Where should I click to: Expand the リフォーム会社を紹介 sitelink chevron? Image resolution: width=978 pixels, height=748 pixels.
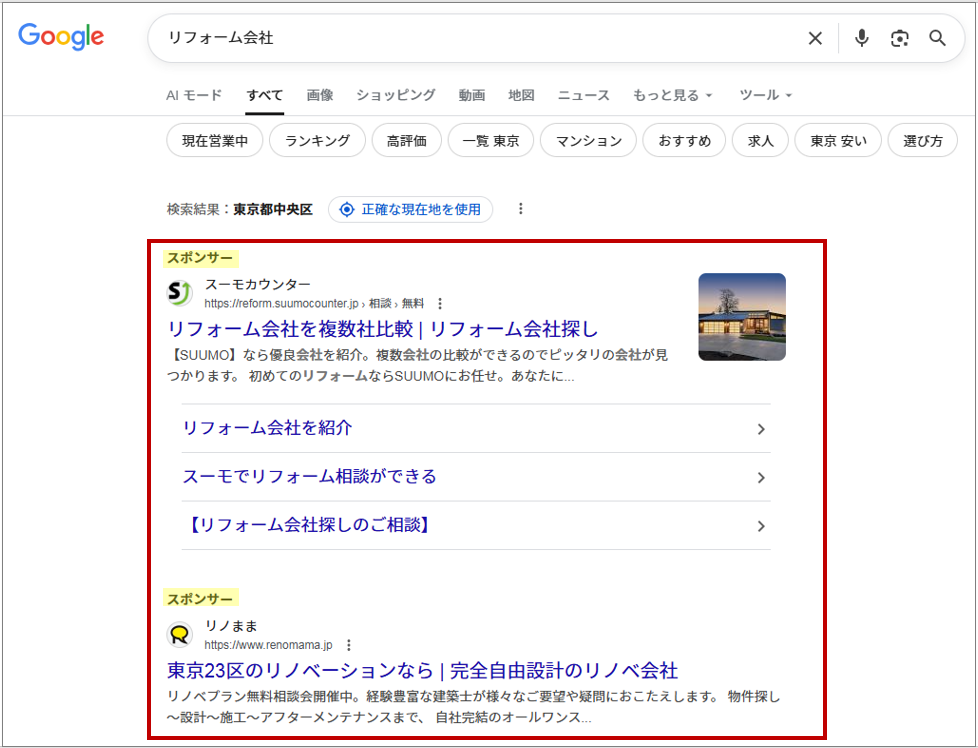(x=761, y=429)
